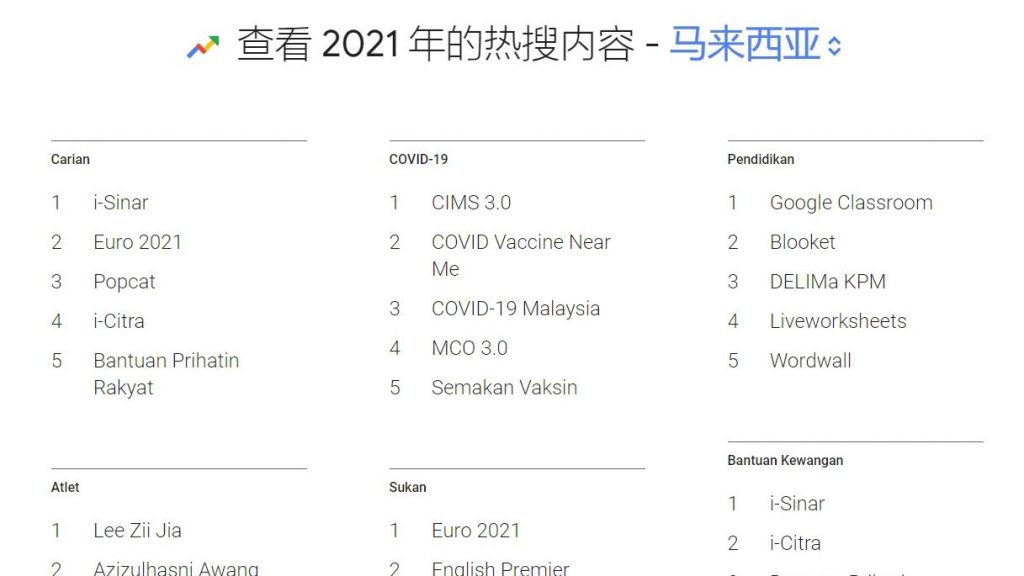Viewport: 1024px width, 576px height.
Task: Open the 马来西亚 country dropdown
Action: (x=744, y=45)
